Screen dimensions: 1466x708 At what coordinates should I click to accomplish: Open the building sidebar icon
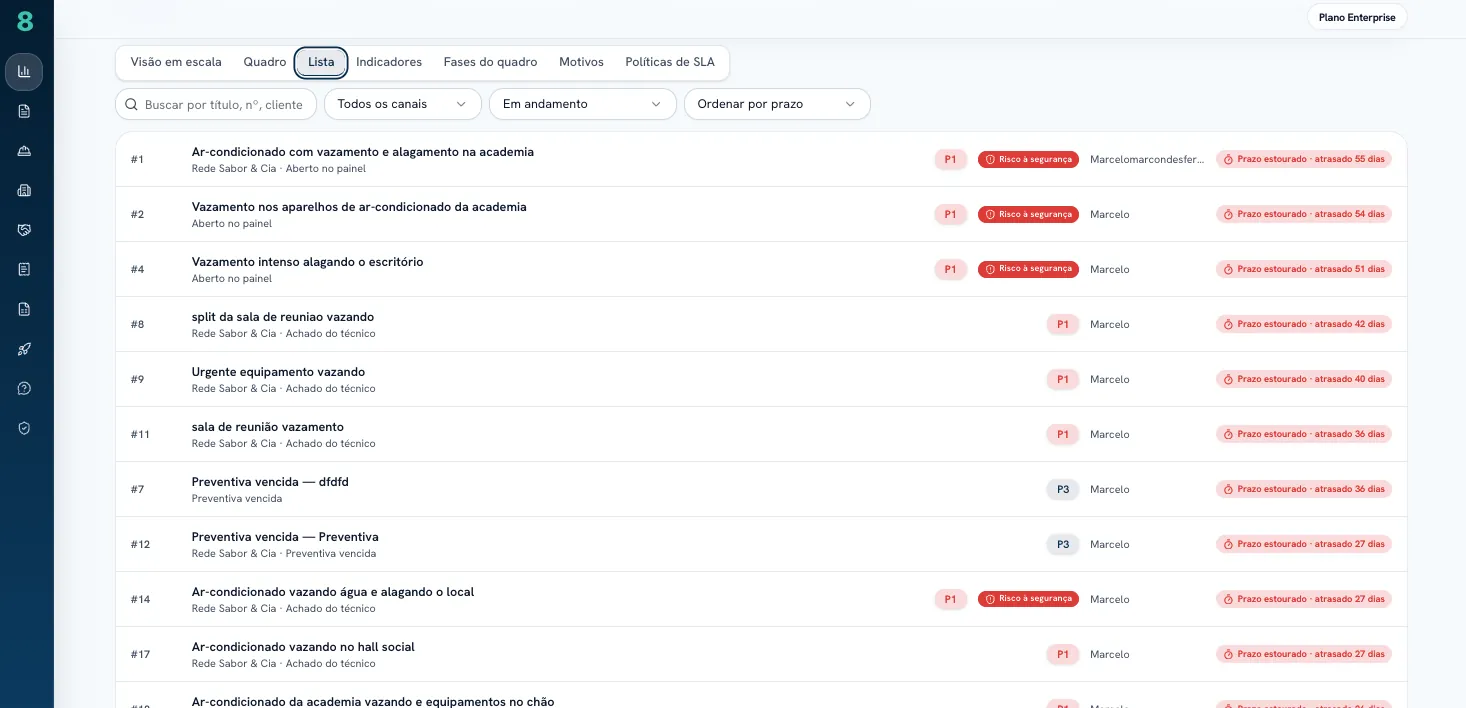pyautogui.click(x=24, y=190)
